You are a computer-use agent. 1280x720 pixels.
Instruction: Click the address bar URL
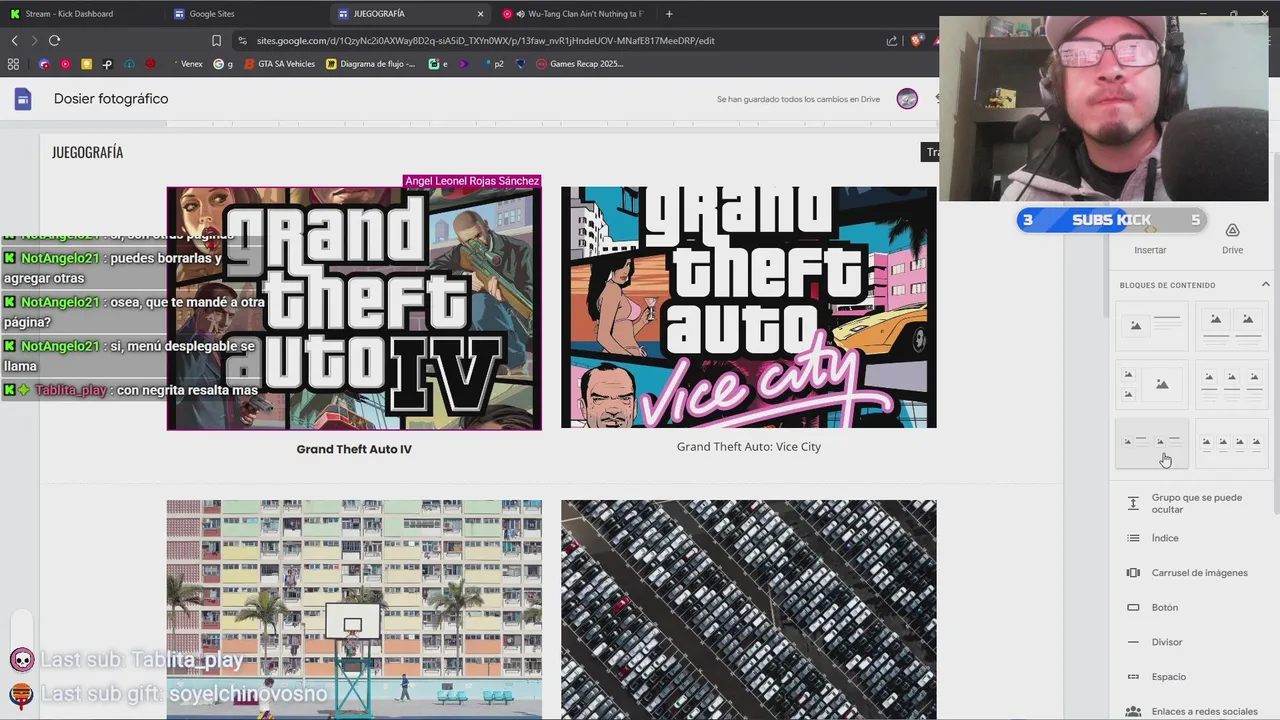click(x=485, y=41)
